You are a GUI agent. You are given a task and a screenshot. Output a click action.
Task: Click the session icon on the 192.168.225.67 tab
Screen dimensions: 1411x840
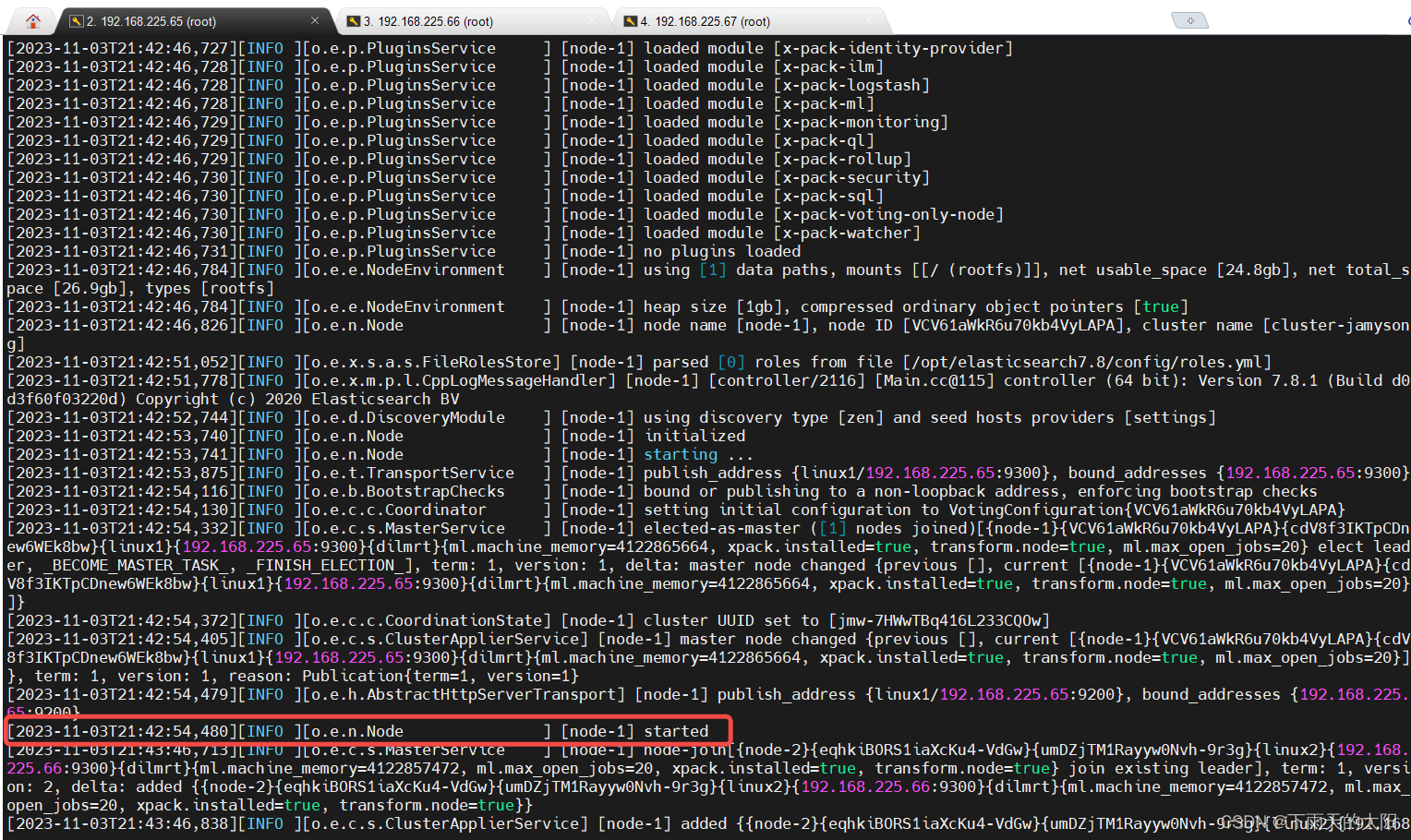[631, 21]
